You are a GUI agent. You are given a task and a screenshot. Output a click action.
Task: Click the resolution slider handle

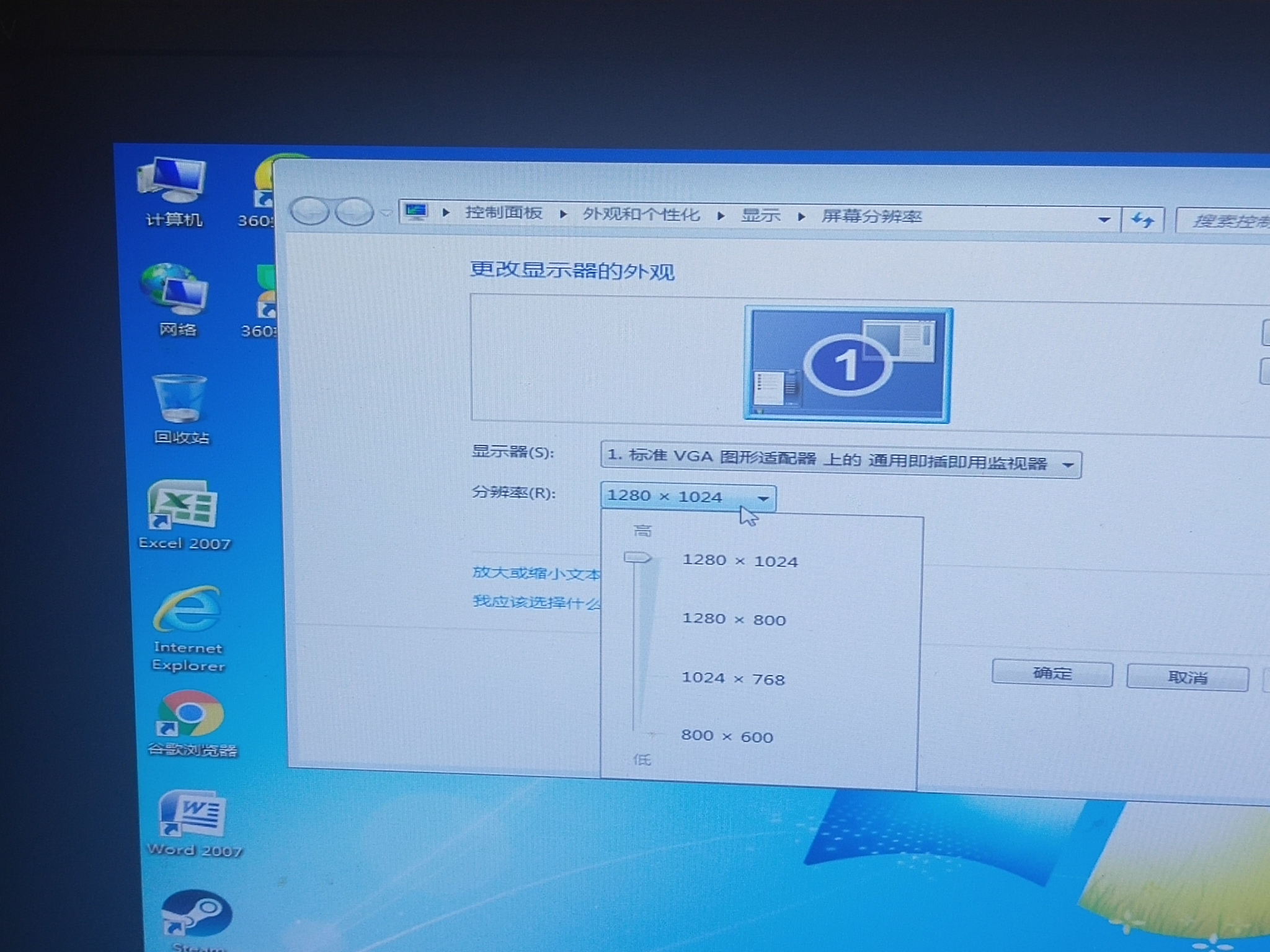(x=637, y=558)
